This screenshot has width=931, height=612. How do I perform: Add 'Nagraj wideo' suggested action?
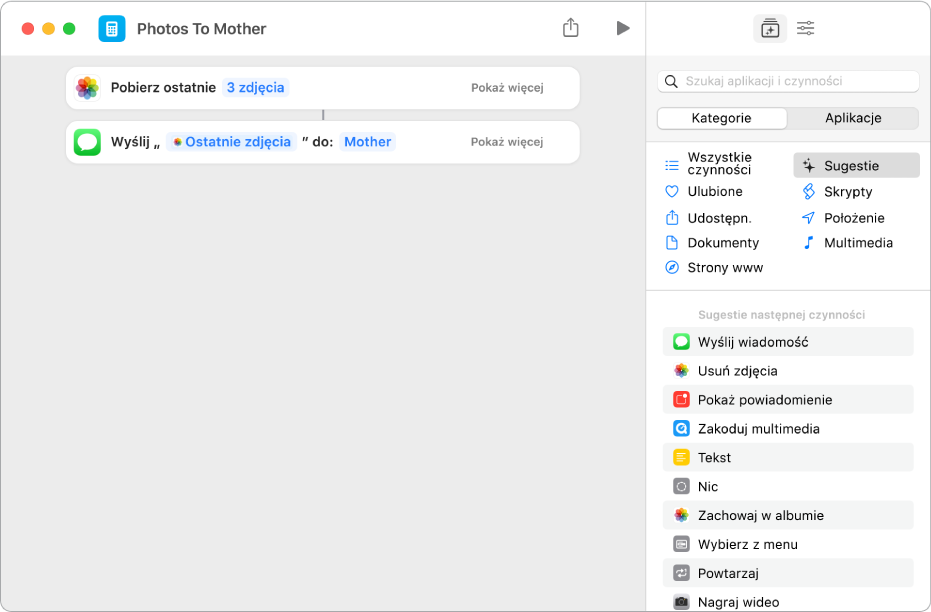[788, 601]
